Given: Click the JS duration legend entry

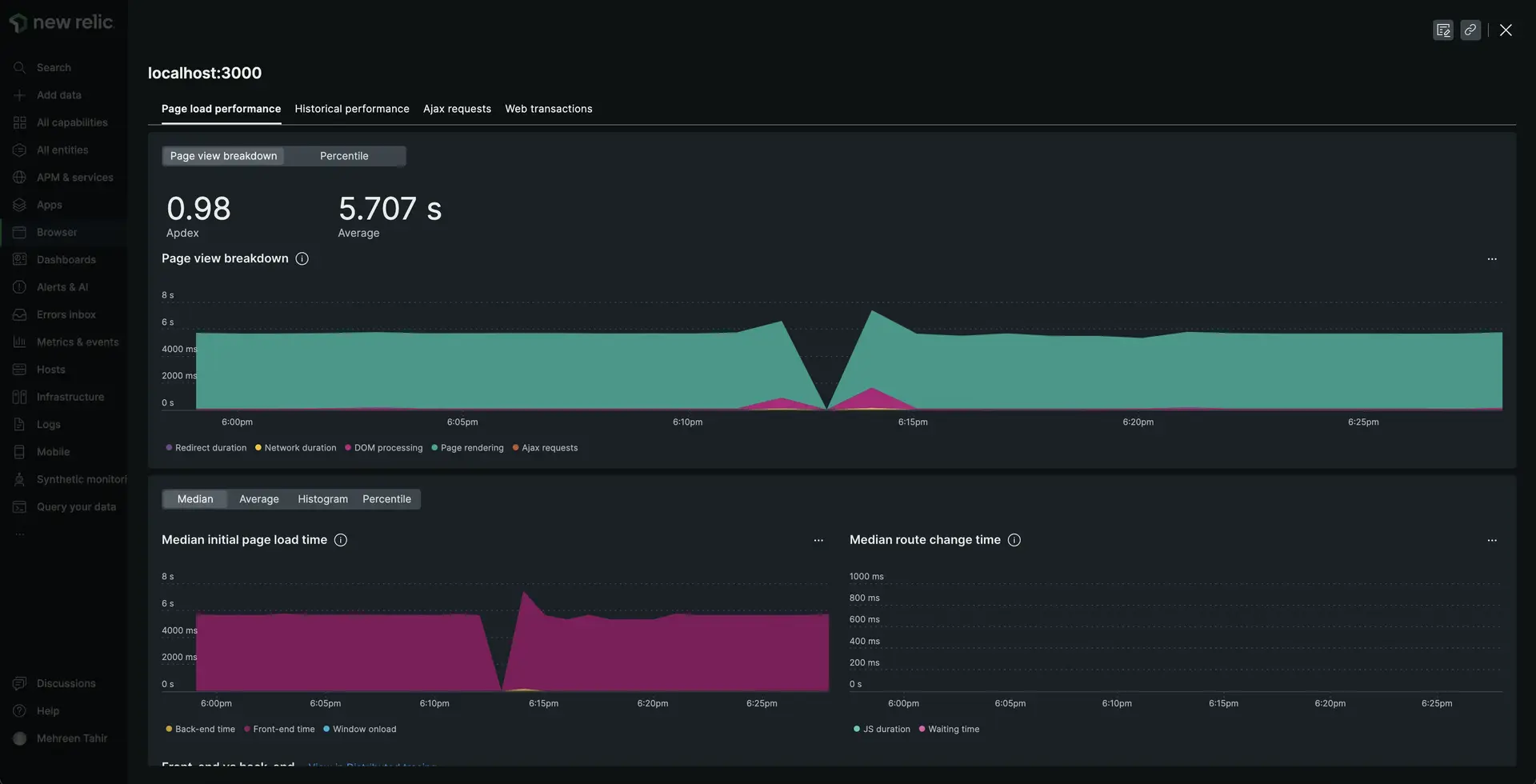Looking at the screenshot, I should [x=882, y=730].
